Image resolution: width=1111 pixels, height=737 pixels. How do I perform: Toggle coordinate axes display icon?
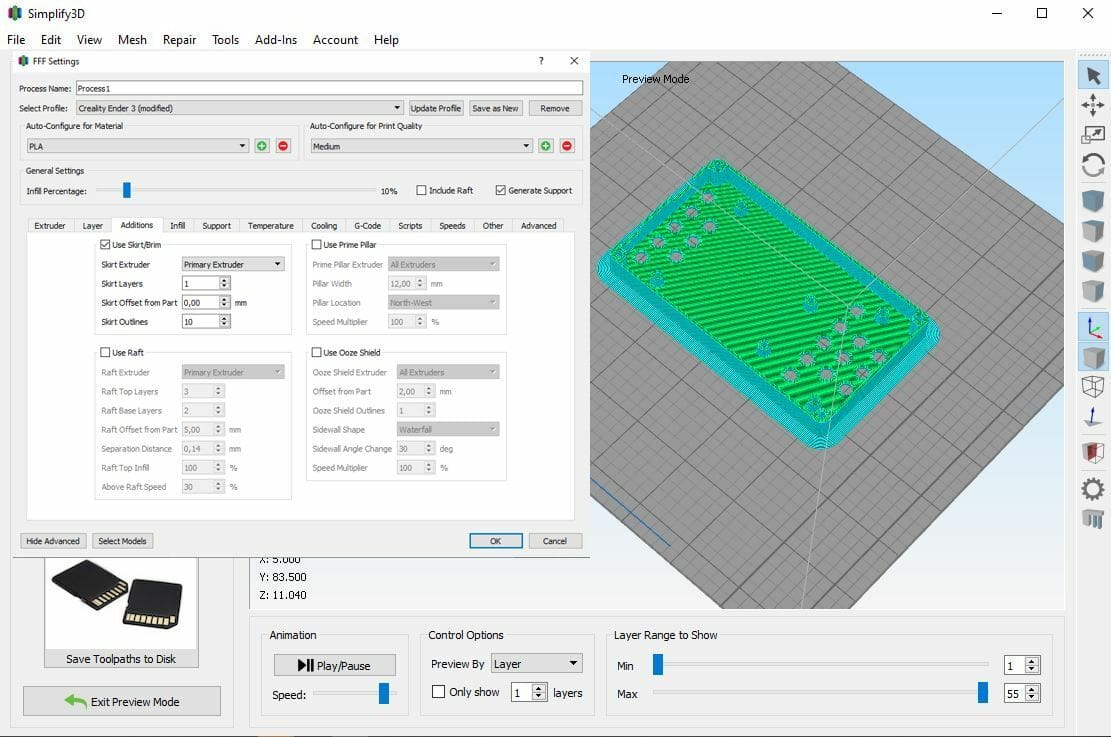[1093, 327]
